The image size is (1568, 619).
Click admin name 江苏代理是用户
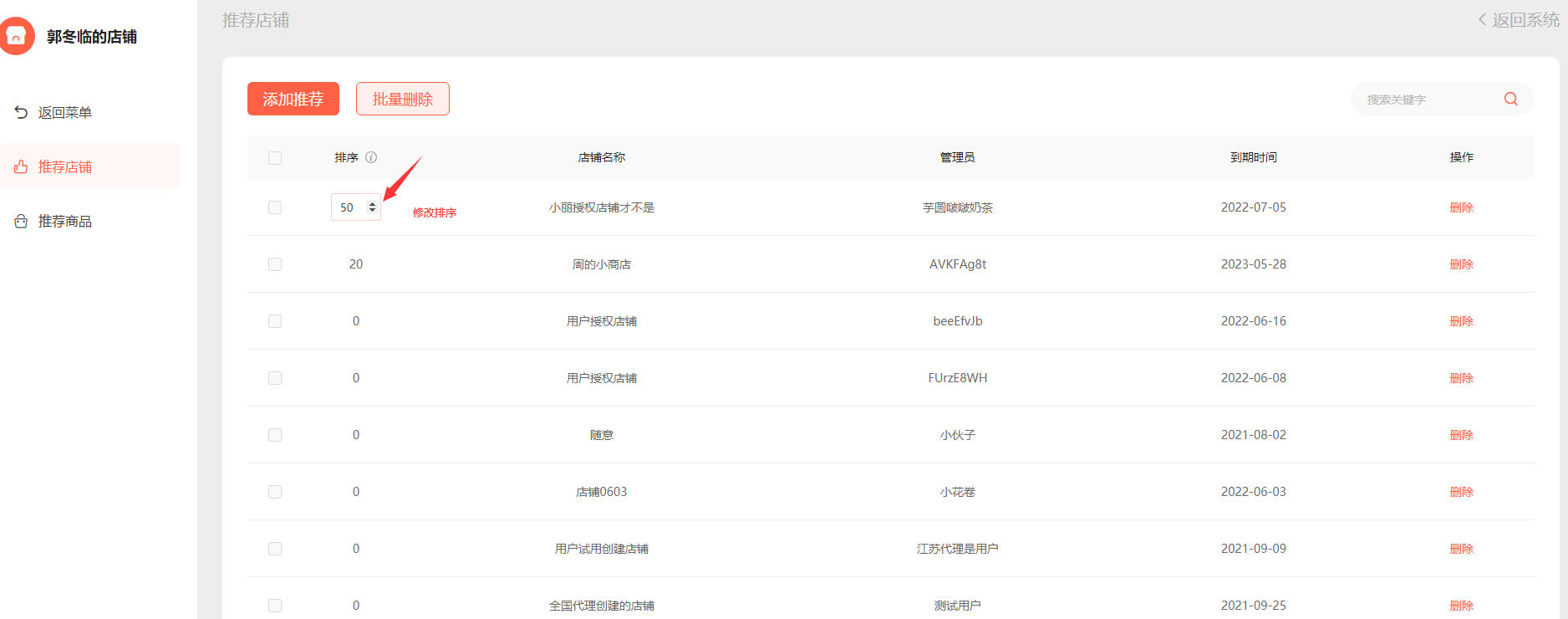pyautogui.click(x=958, y=549)
